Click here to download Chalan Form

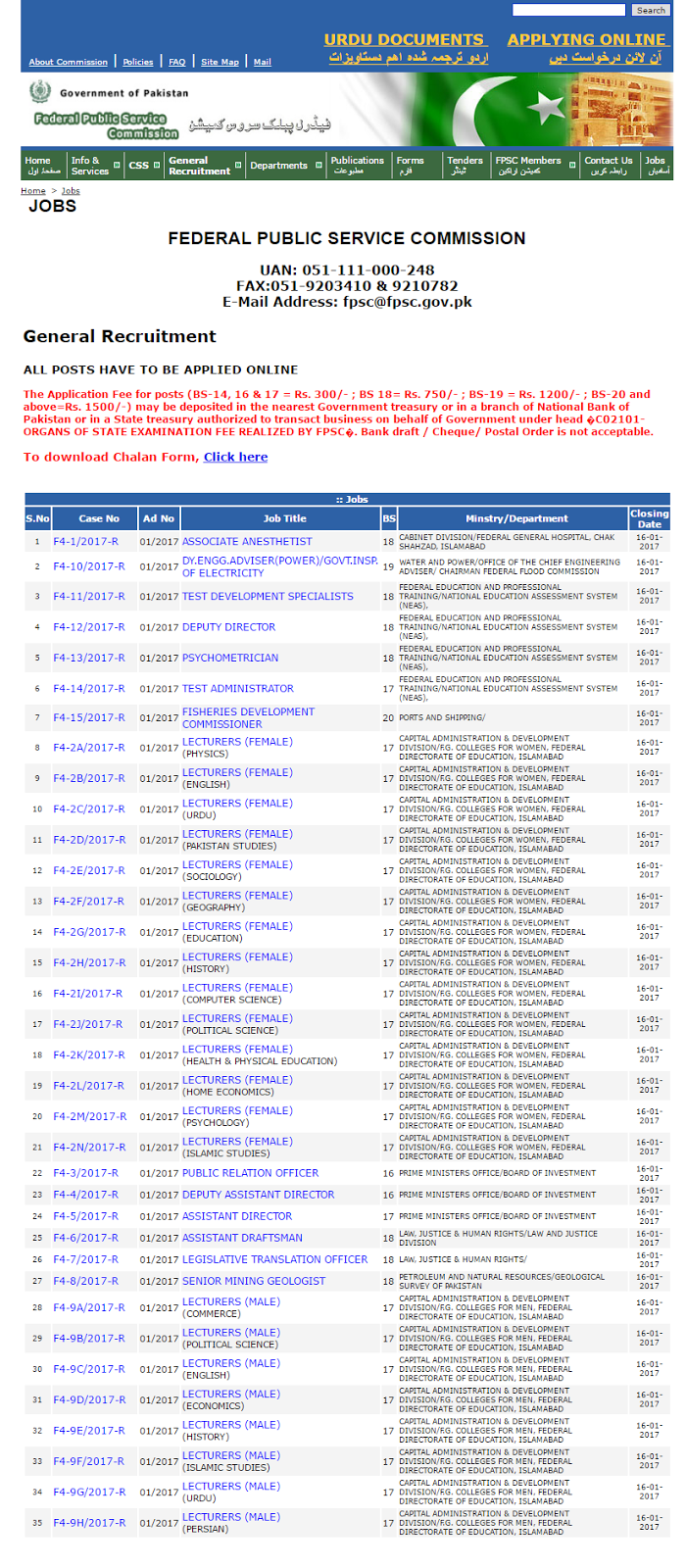point(235,457)
